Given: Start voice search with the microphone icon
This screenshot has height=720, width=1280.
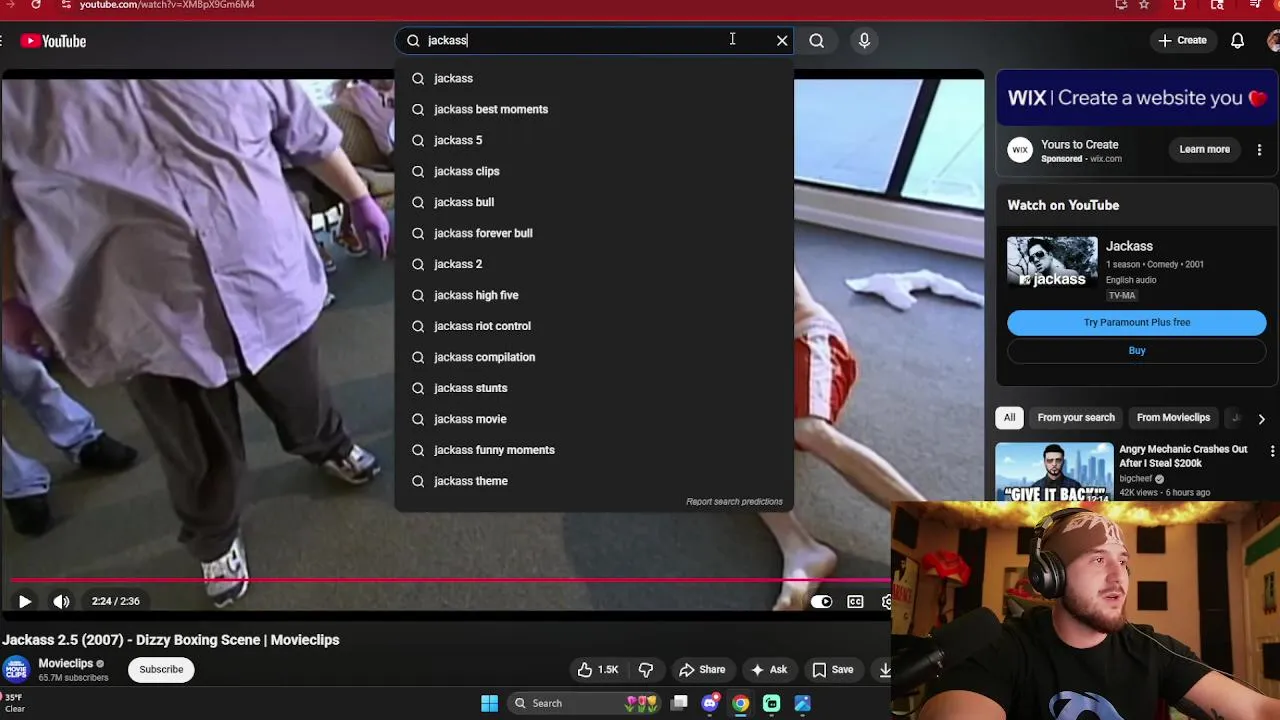Looking at the screenshot, I should tap(864, 41).
